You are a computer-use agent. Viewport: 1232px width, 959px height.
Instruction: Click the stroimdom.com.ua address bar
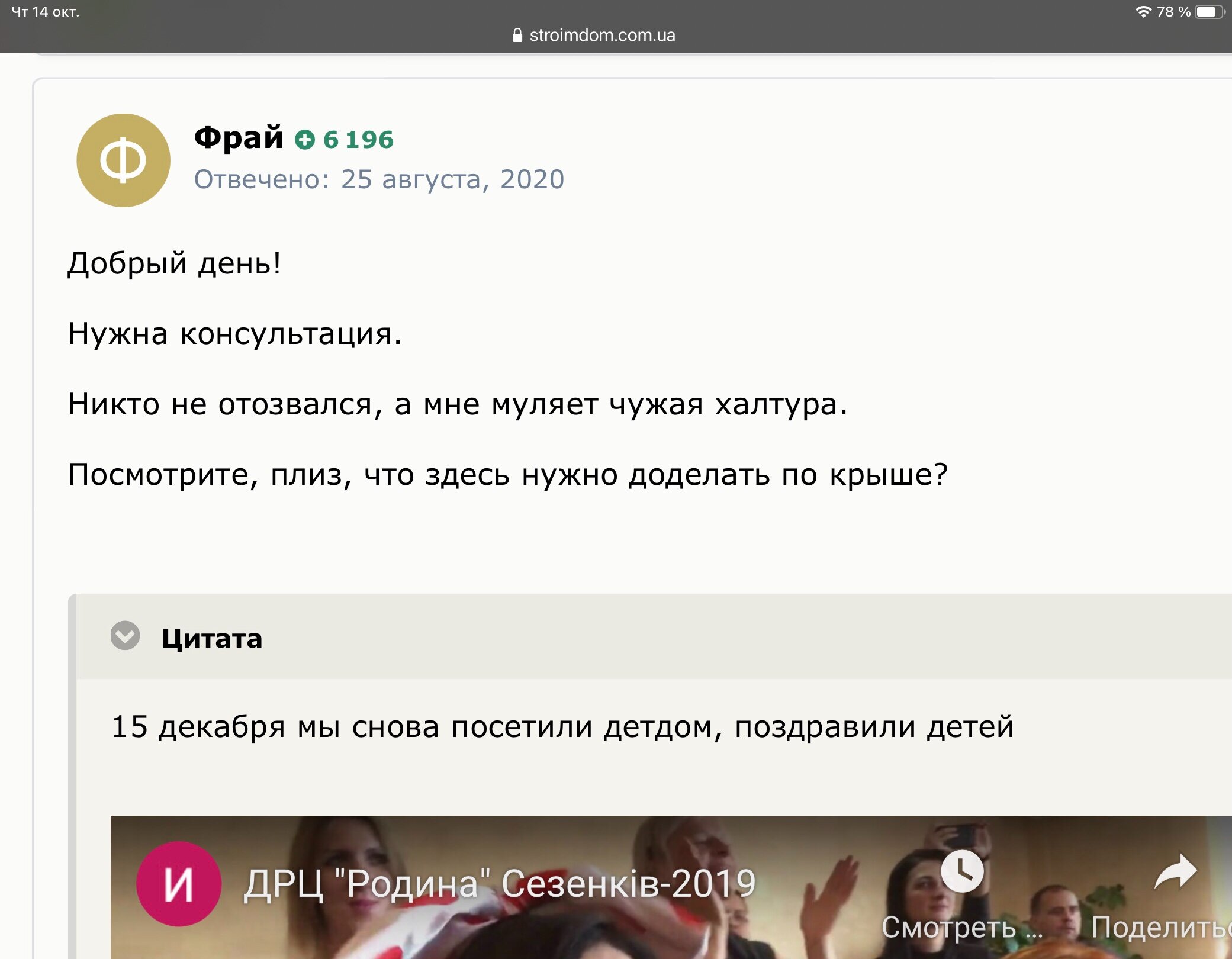tap(594, 35)
